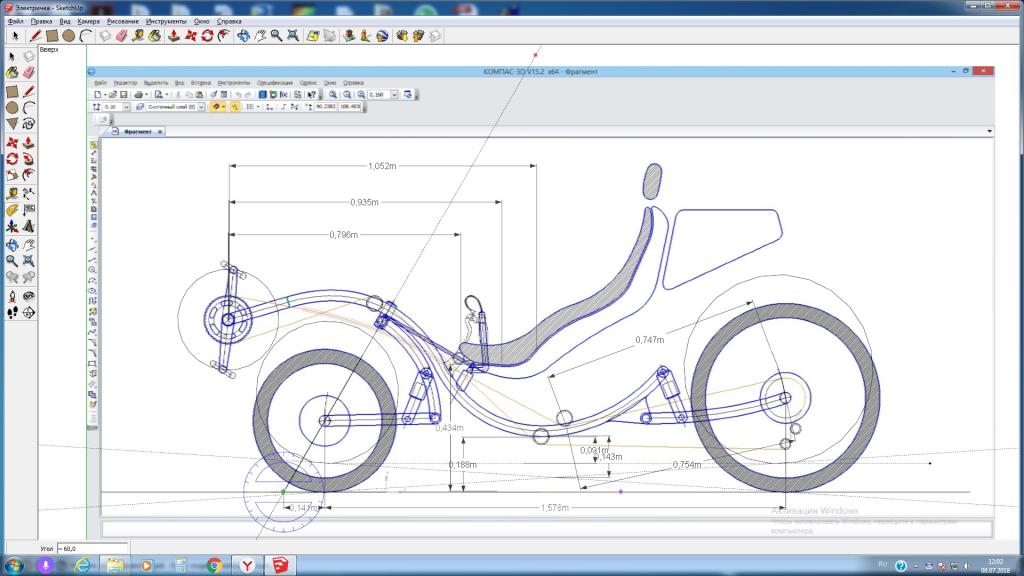Screen dimensions: 1024x576
Task: Select the Scale tool in SketchUp left palette
Action: [x=12, y=175]
